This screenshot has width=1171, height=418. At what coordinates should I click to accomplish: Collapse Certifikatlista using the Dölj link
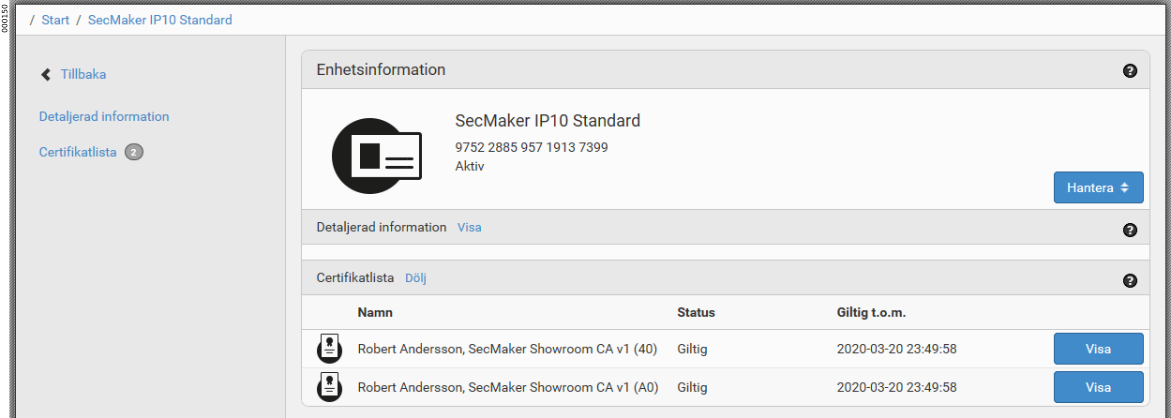click(x=416, y=278)
